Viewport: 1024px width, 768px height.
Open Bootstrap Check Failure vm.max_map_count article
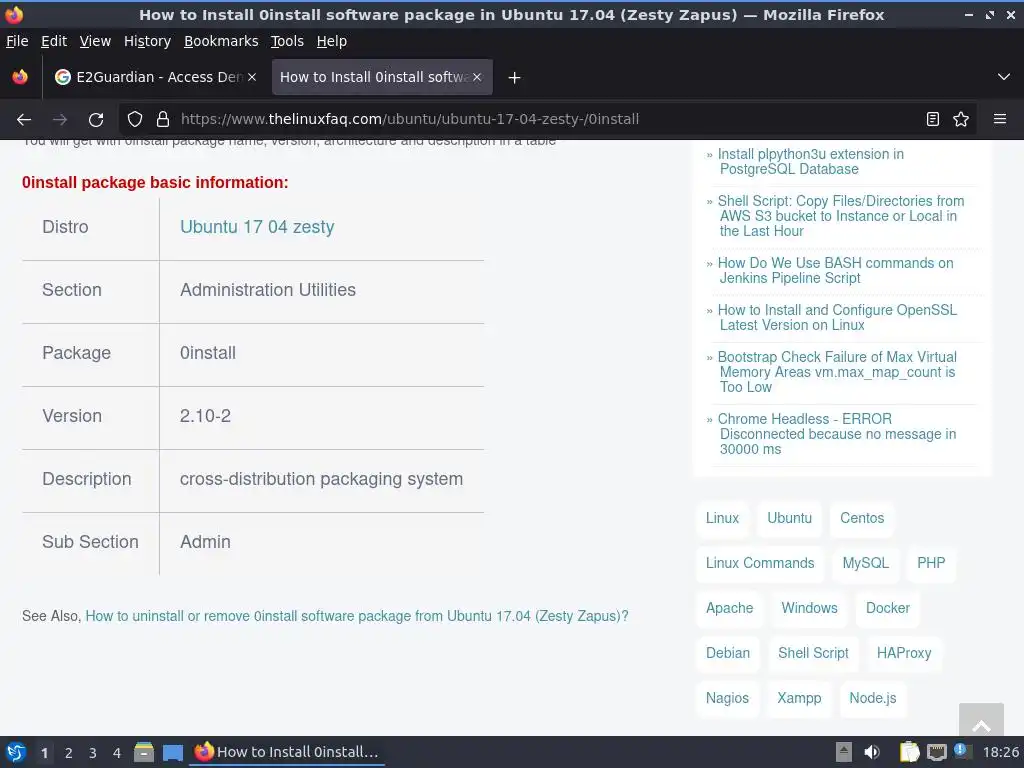tap(838, 372)
